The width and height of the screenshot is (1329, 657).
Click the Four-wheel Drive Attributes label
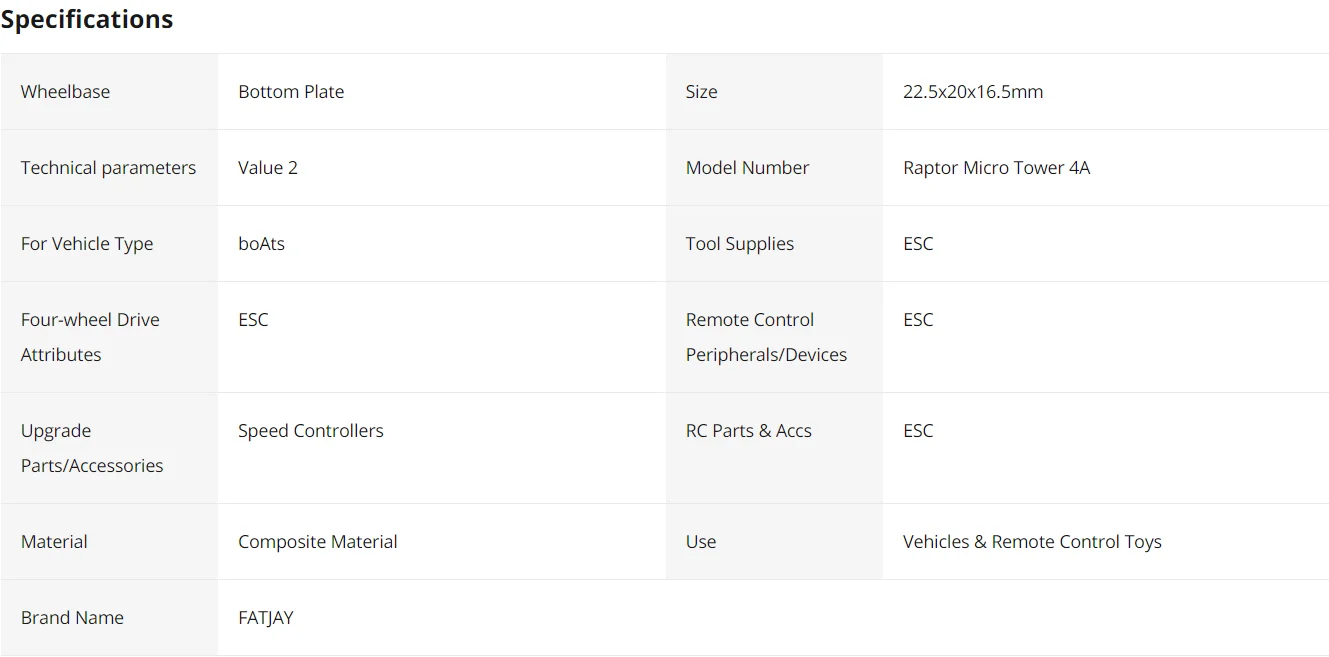point(90,337)
